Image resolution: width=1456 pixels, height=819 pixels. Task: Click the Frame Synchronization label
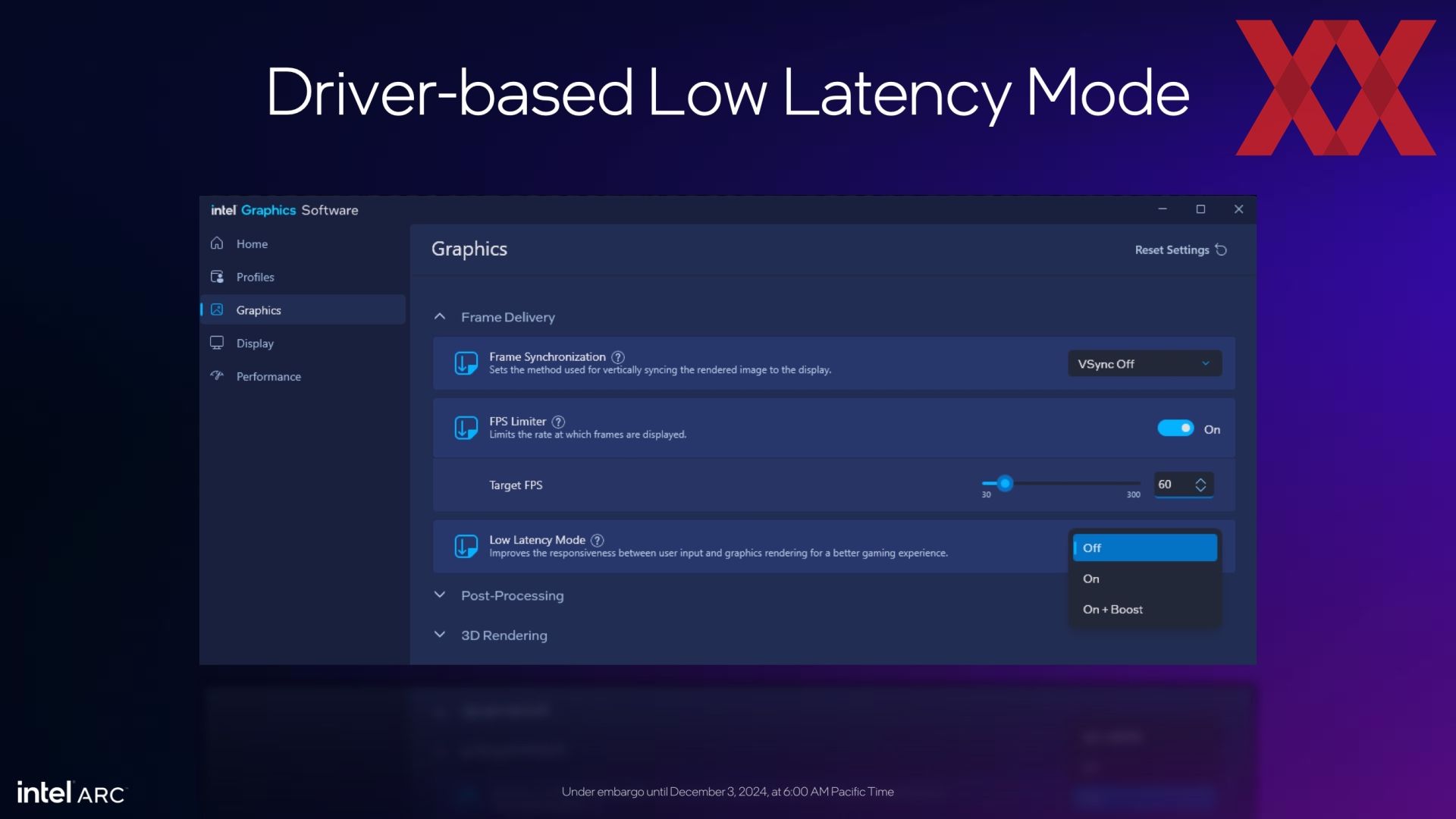click(547, 356)
